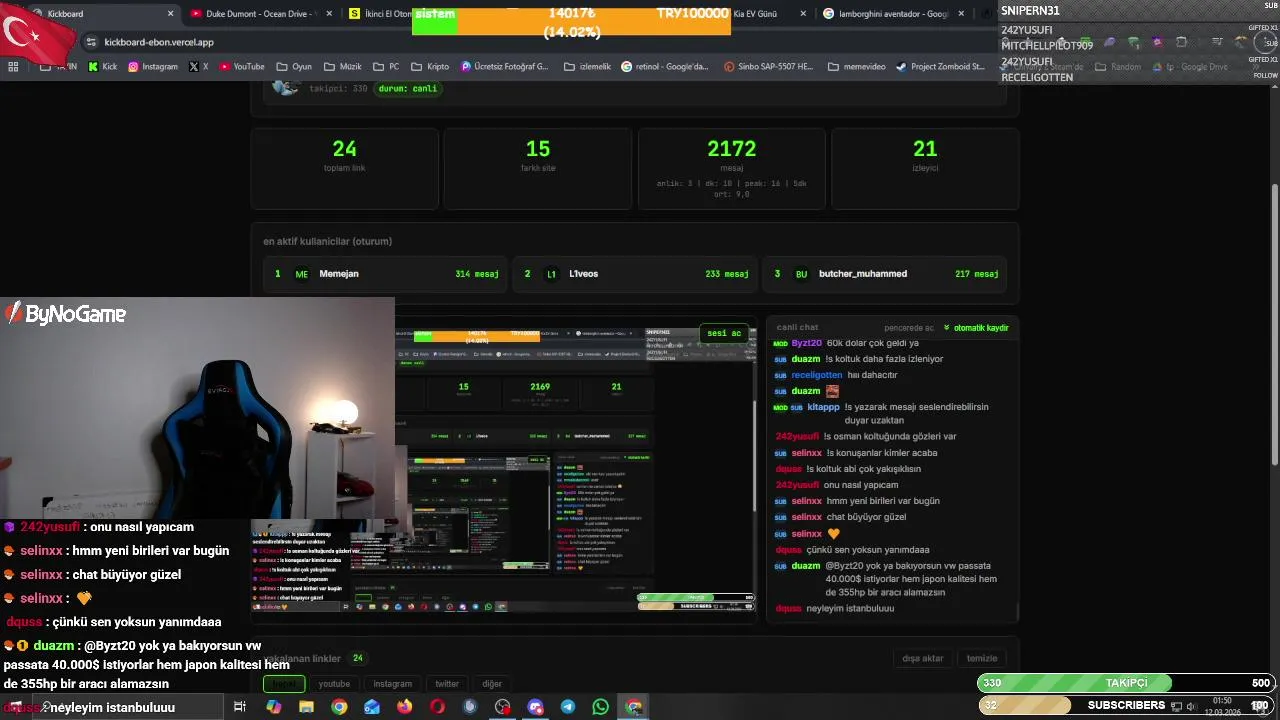Close the Kickboard tab
1280x720 pixels.
tap(170, 14)
